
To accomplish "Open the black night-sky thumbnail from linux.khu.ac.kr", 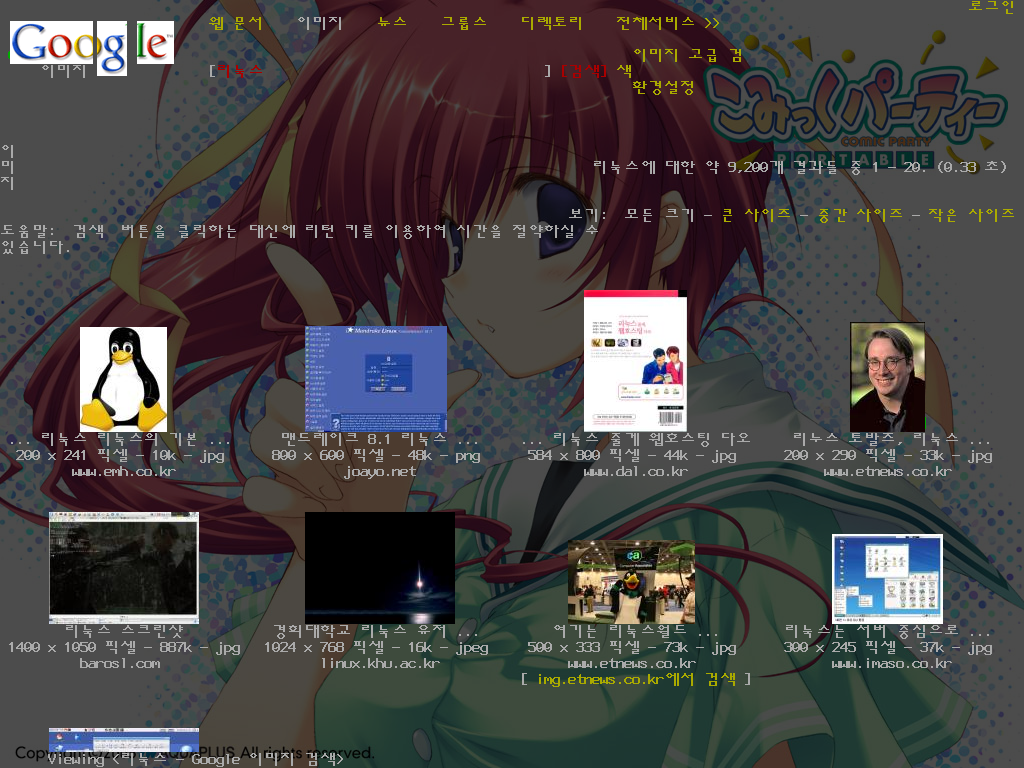I will pos(380,568).
